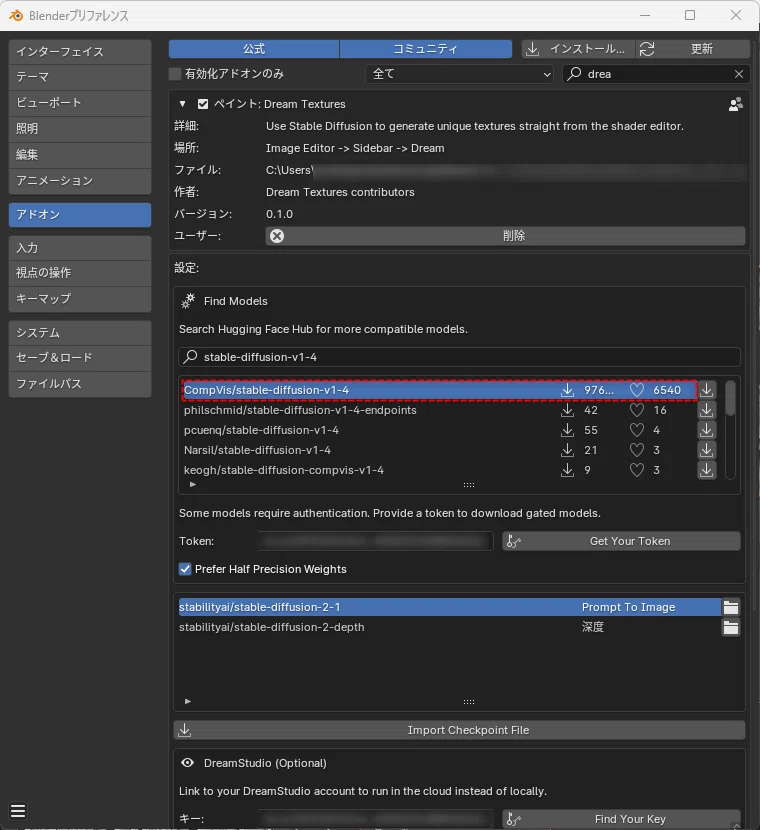Click the Hugging Face model search field
Screen dimensions: 760x830
point(459,357)
